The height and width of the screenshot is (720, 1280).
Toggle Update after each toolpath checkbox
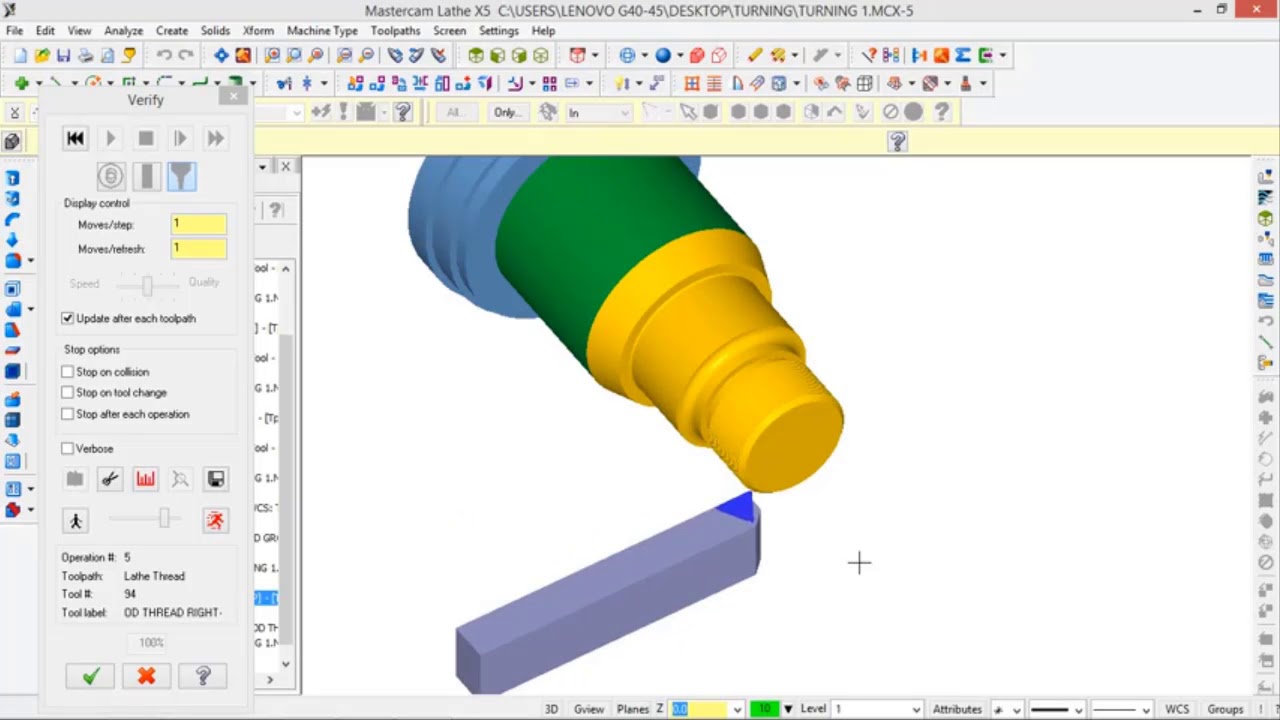(67, 318)
